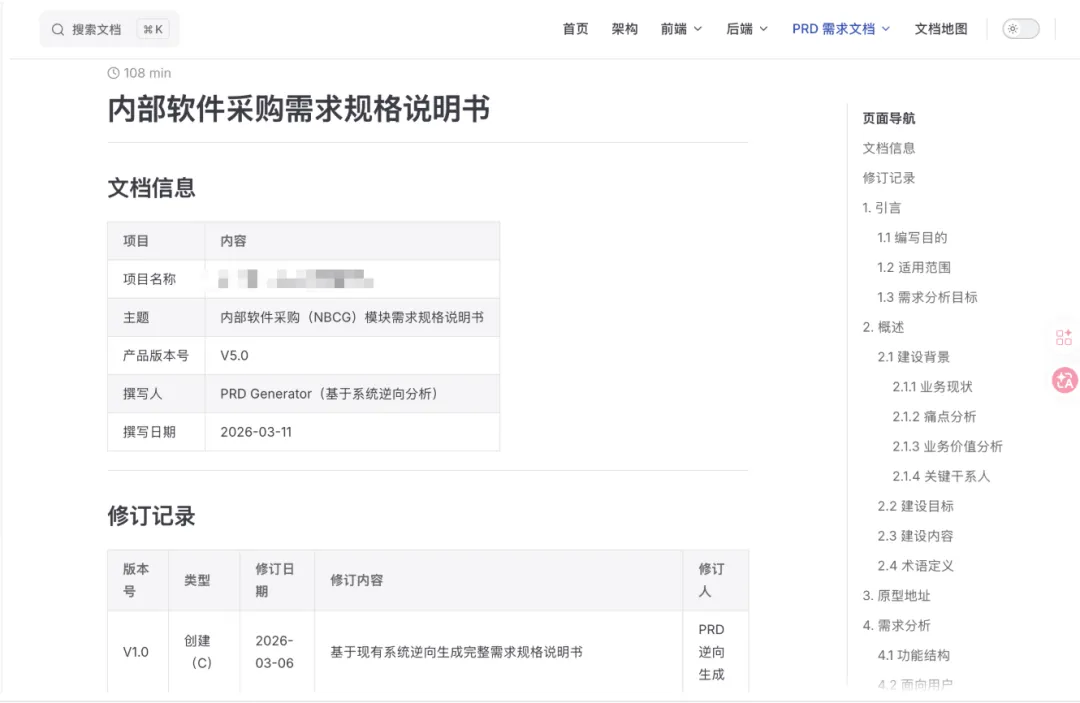1080x703 pixels.
Task: Open the PRD 需求文档 dropdown
Action: (x=840, y=29)
